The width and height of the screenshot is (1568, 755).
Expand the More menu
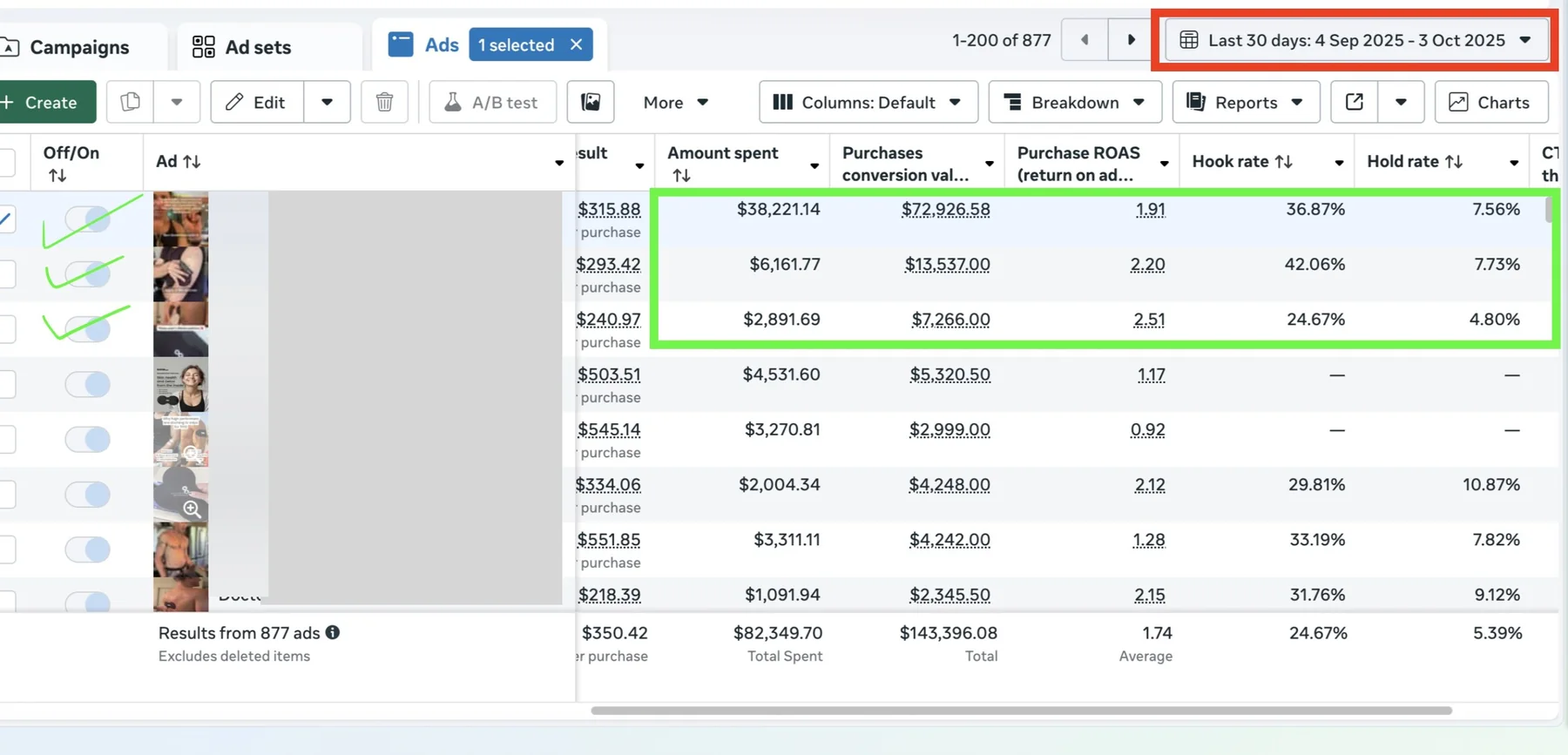pyautogui.click(x=676, y=102)
